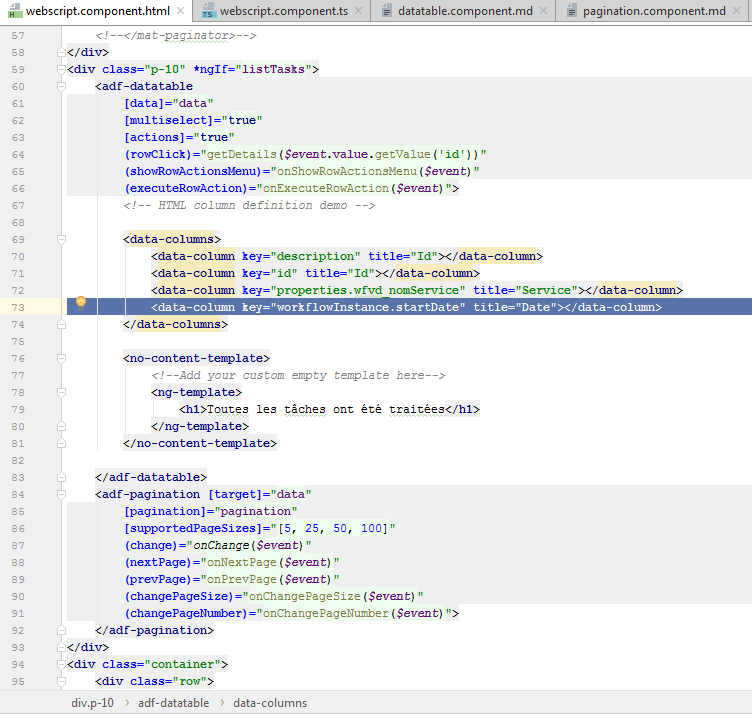Click title="Service" on line 72

[x=526, y=291]
